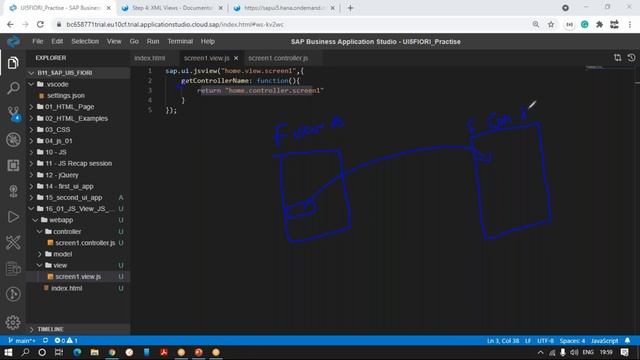Open Manage settings gear icon
This screenshot has height=360, width=640.
click(x=13, y=322)
